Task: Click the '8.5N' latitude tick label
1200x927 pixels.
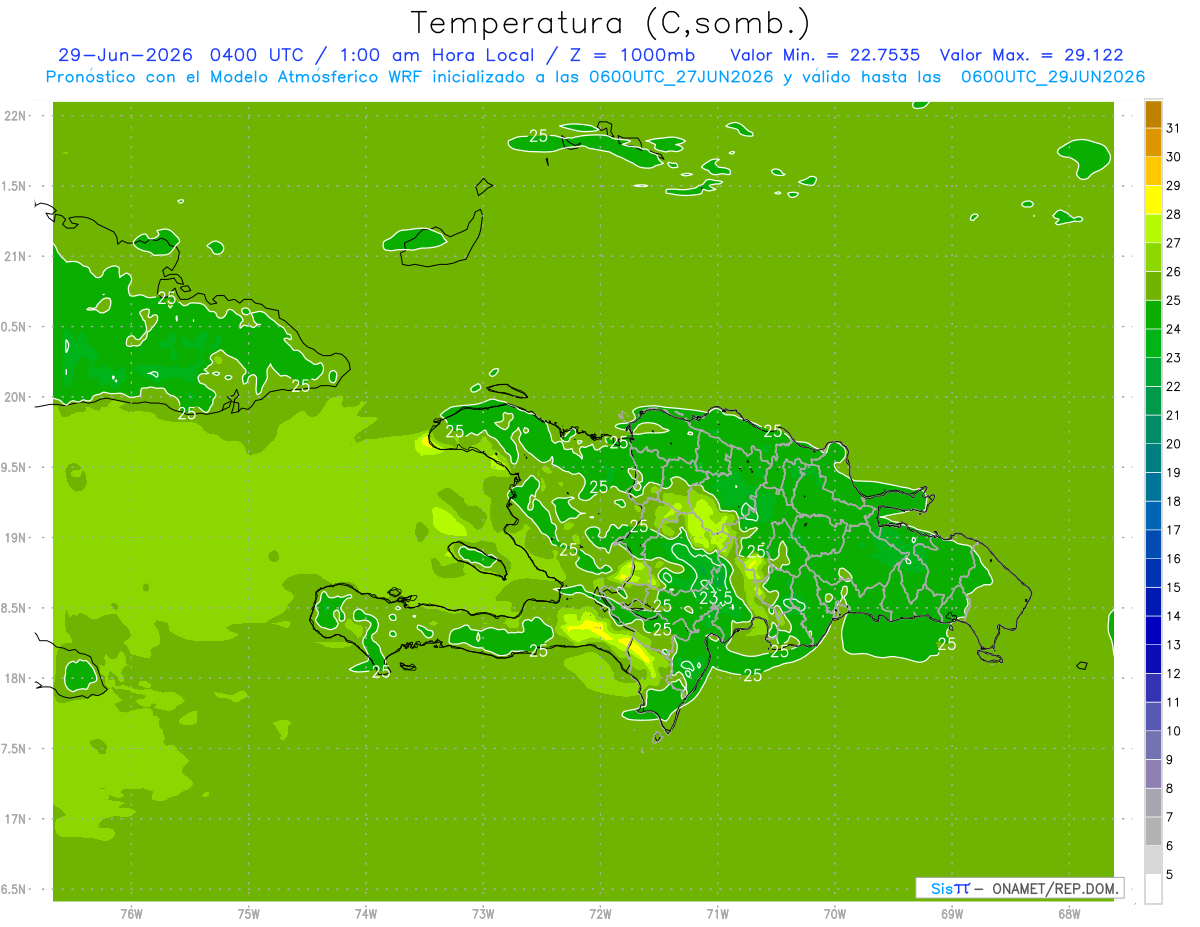Action: (x=14, y=609)
